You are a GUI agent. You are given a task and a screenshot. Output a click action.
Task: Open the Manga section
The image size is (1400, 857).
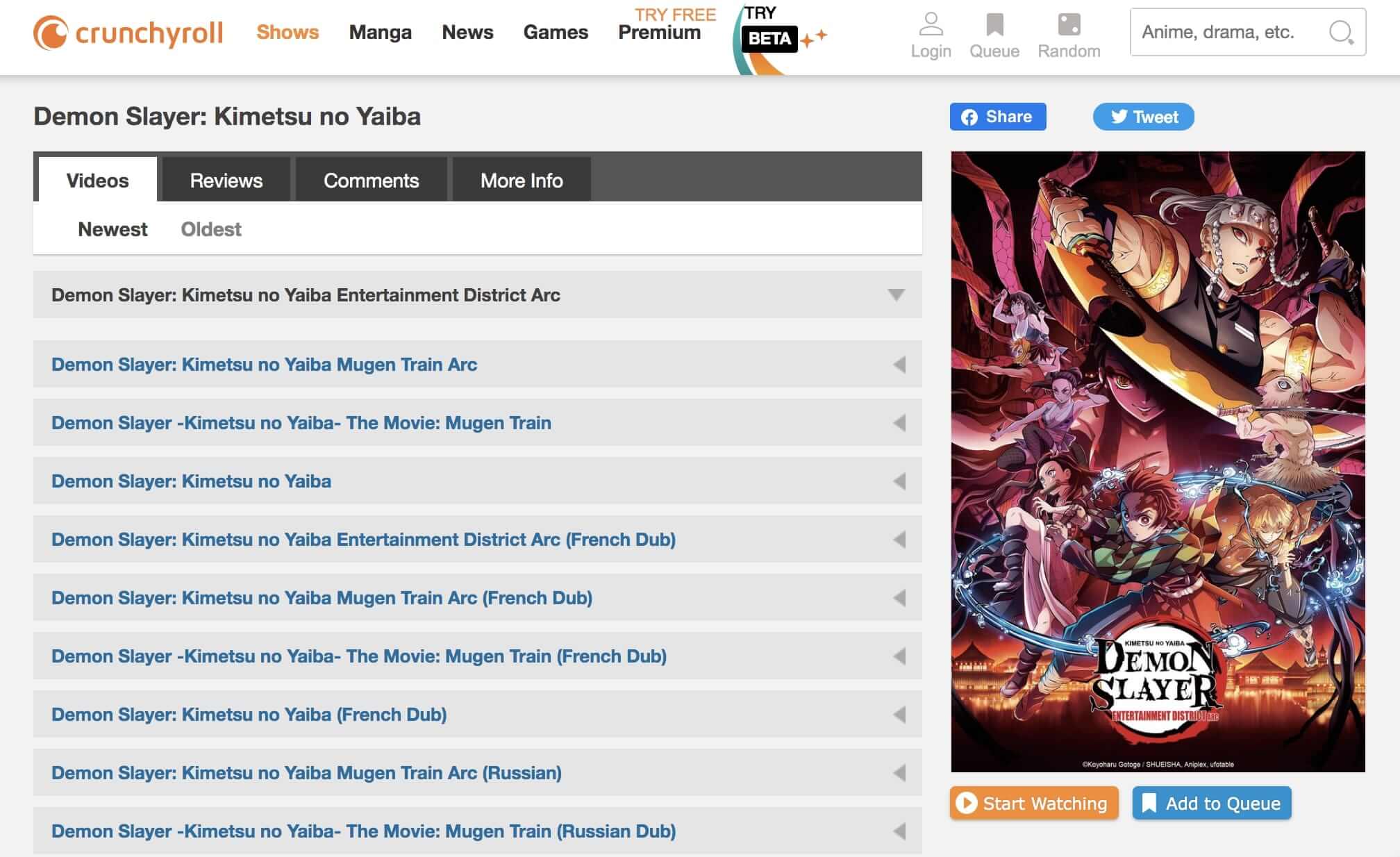(381, 32)
